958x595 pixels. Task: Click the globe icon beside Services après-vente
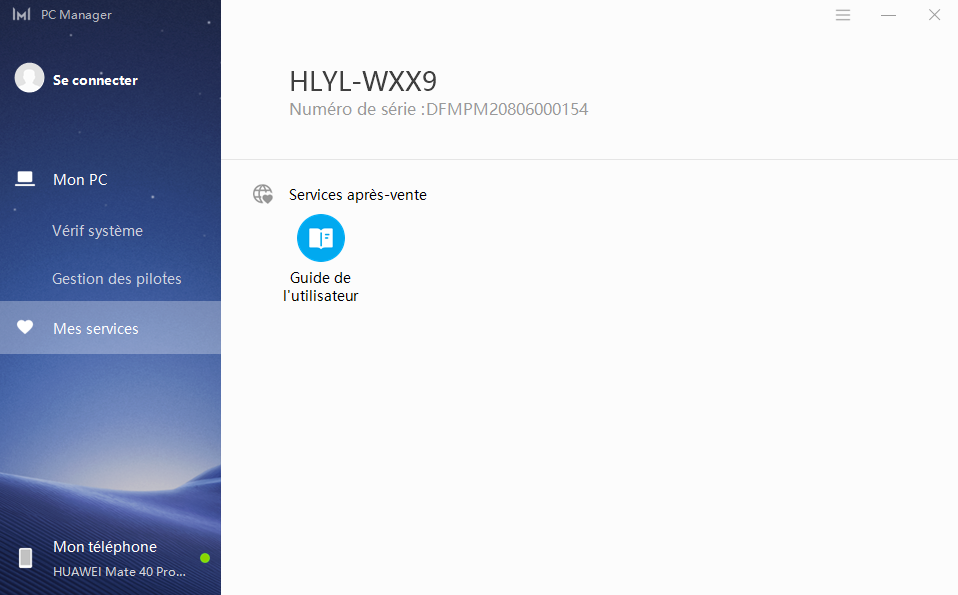tap(263, 195)
